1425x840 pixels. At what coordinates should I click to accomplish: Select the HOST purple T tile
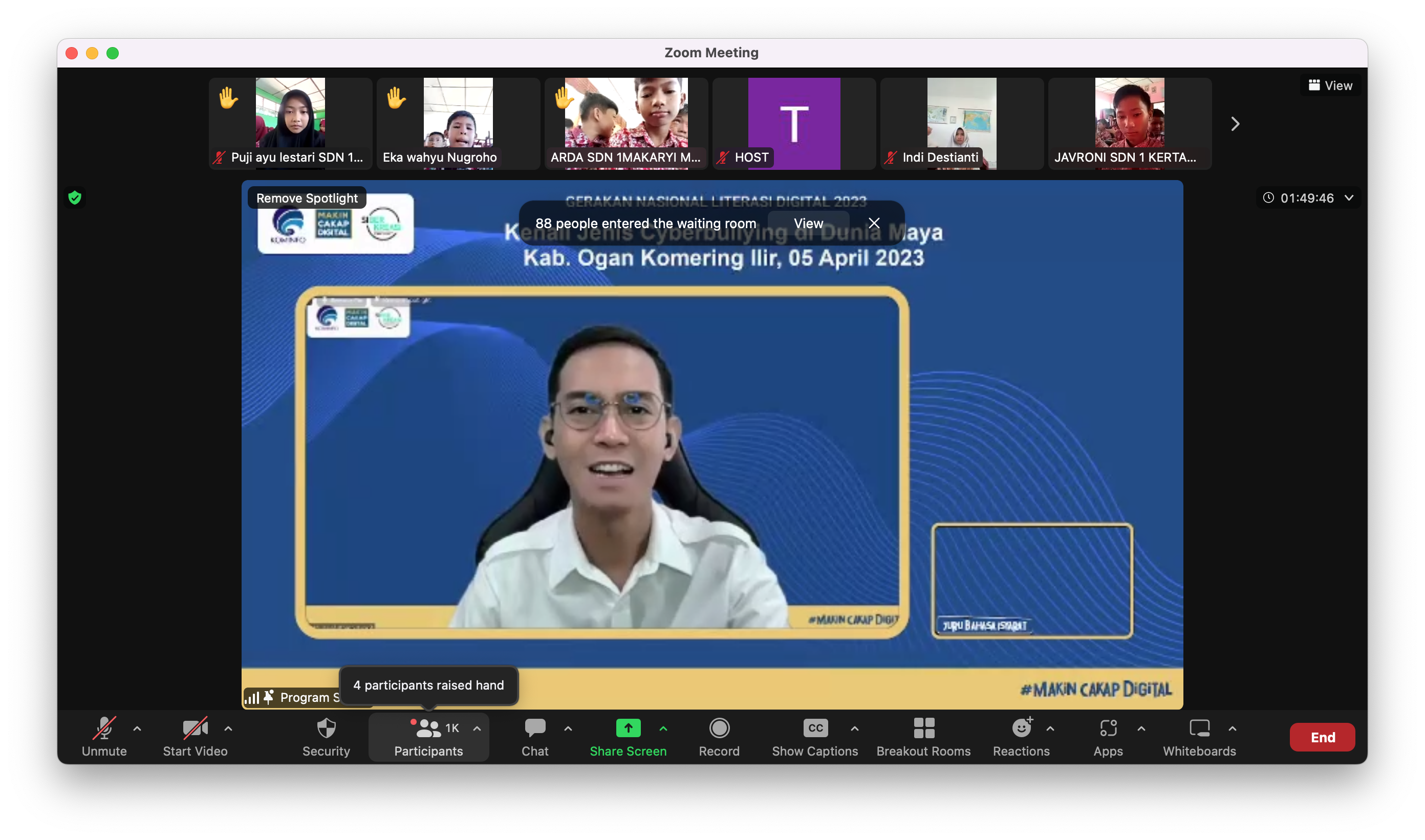[x=794, y=123]
